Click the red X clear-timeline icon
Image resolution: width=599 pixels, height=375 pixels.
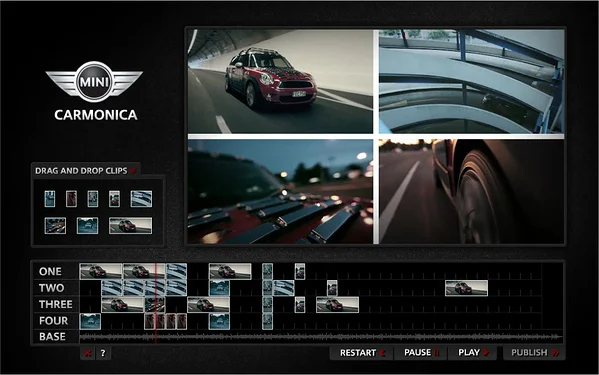[x=87, y=353]
